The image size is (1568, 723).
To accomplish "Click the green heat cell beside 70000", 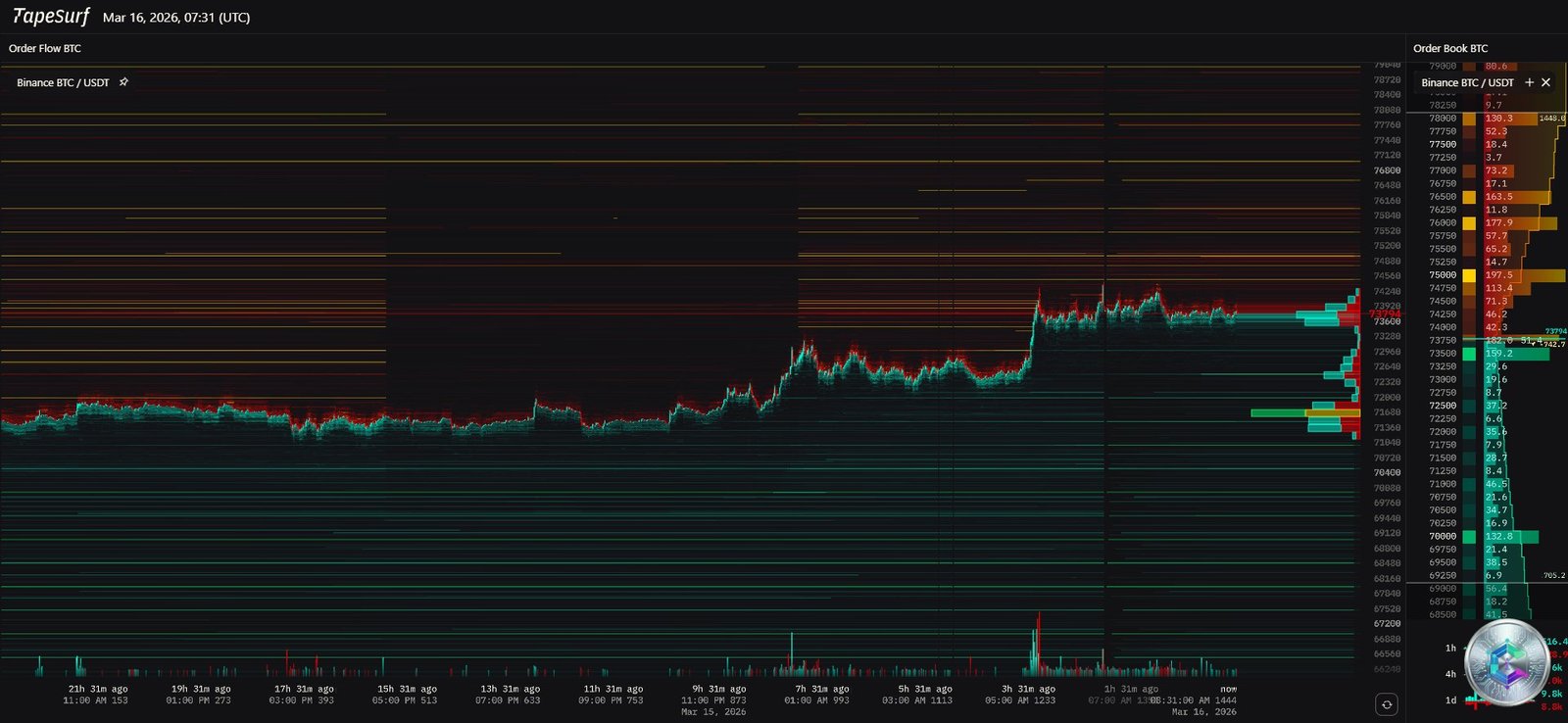I will [1469, 537].
